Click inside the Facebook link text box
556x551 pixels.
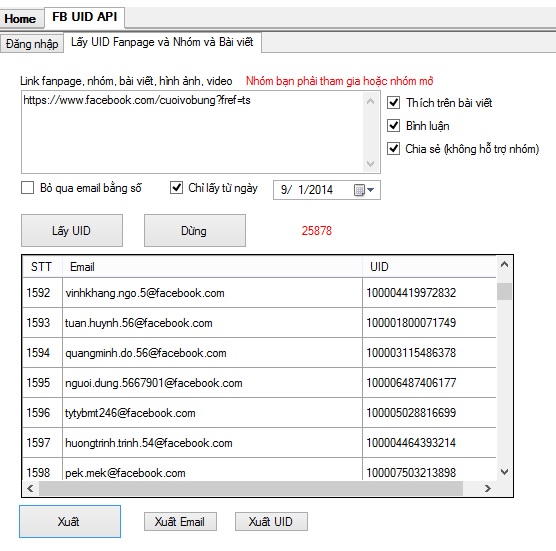point(192,132)
